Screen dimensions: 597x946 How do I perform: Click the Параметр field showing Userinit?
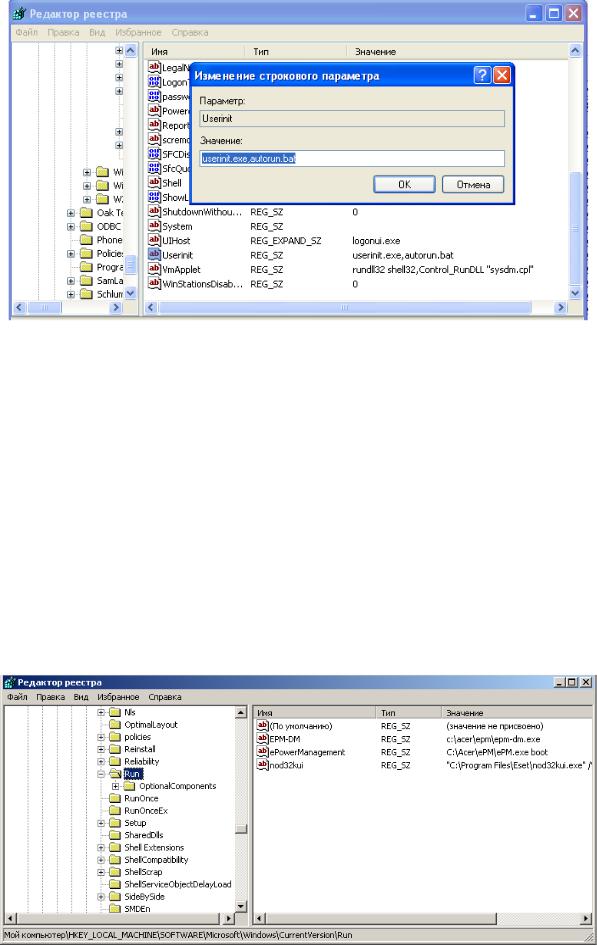pos(352,119)
